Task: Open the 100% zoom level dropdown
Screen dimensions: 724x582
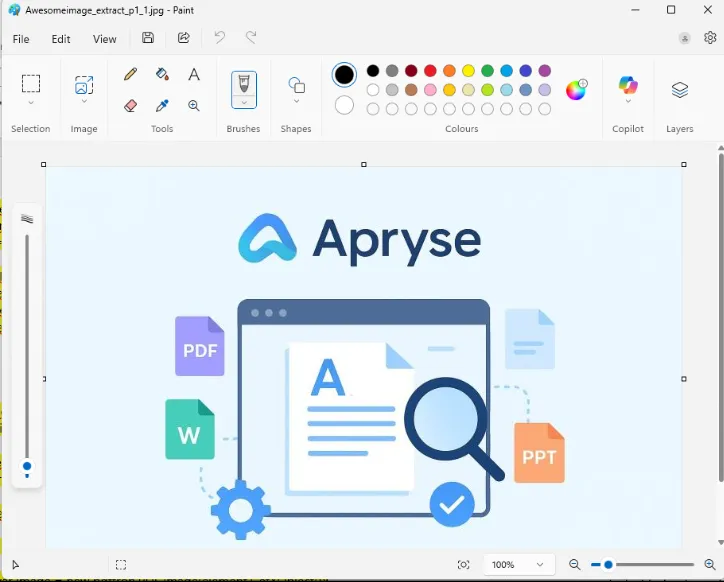Action: point(517,564)
